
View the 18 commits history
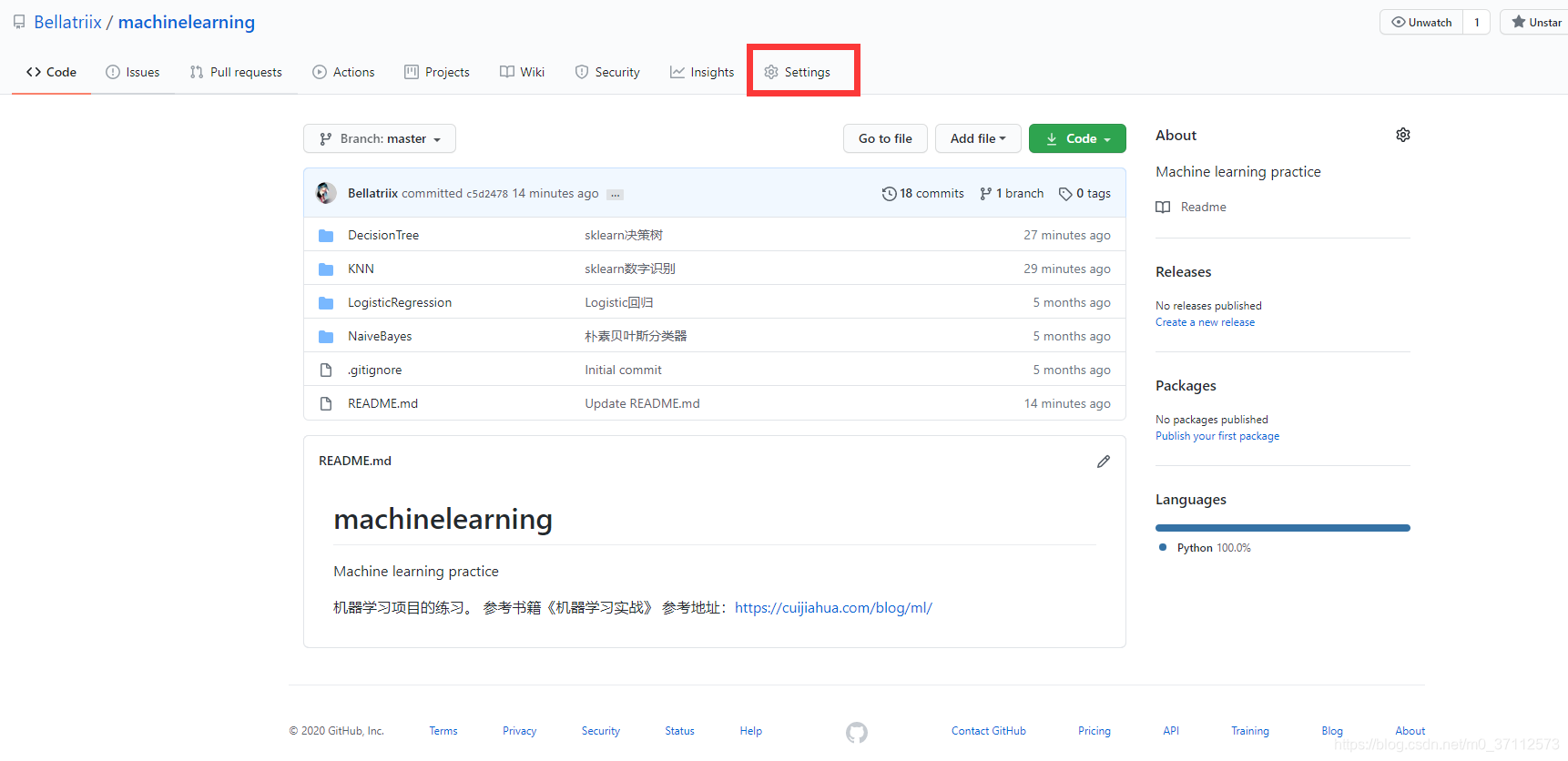coord(923,193)
